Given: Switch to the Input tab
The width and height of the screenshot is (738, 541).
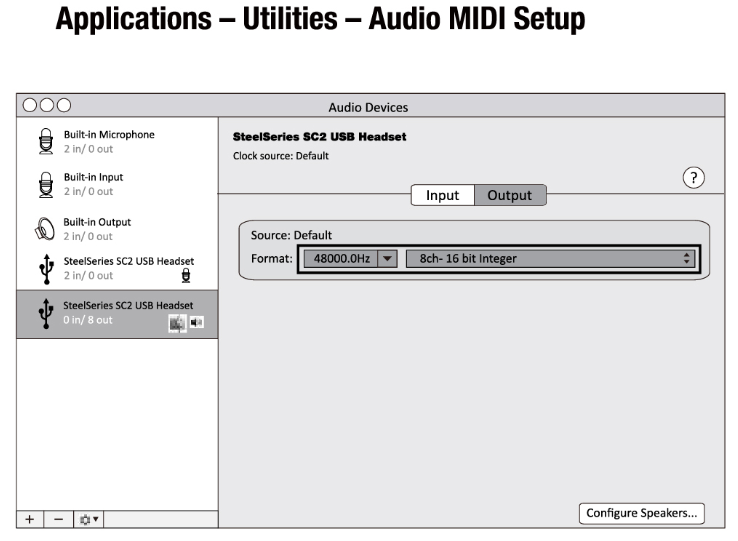Looking at the screenshot, I should coord(442,195).
